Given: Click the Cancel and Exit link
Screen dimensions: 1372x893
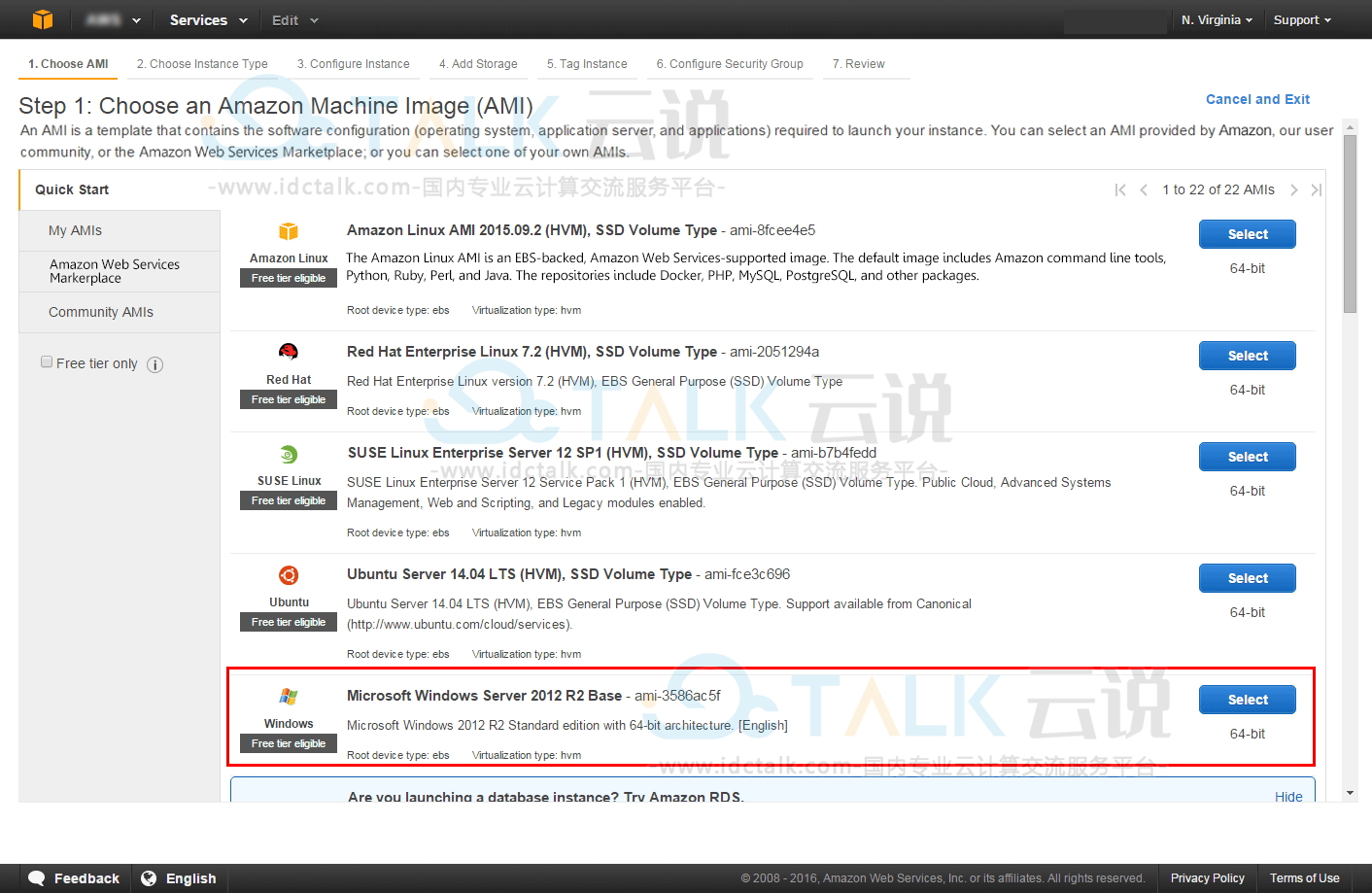Looking at the screenshot, I should [x=1257, y=99].
